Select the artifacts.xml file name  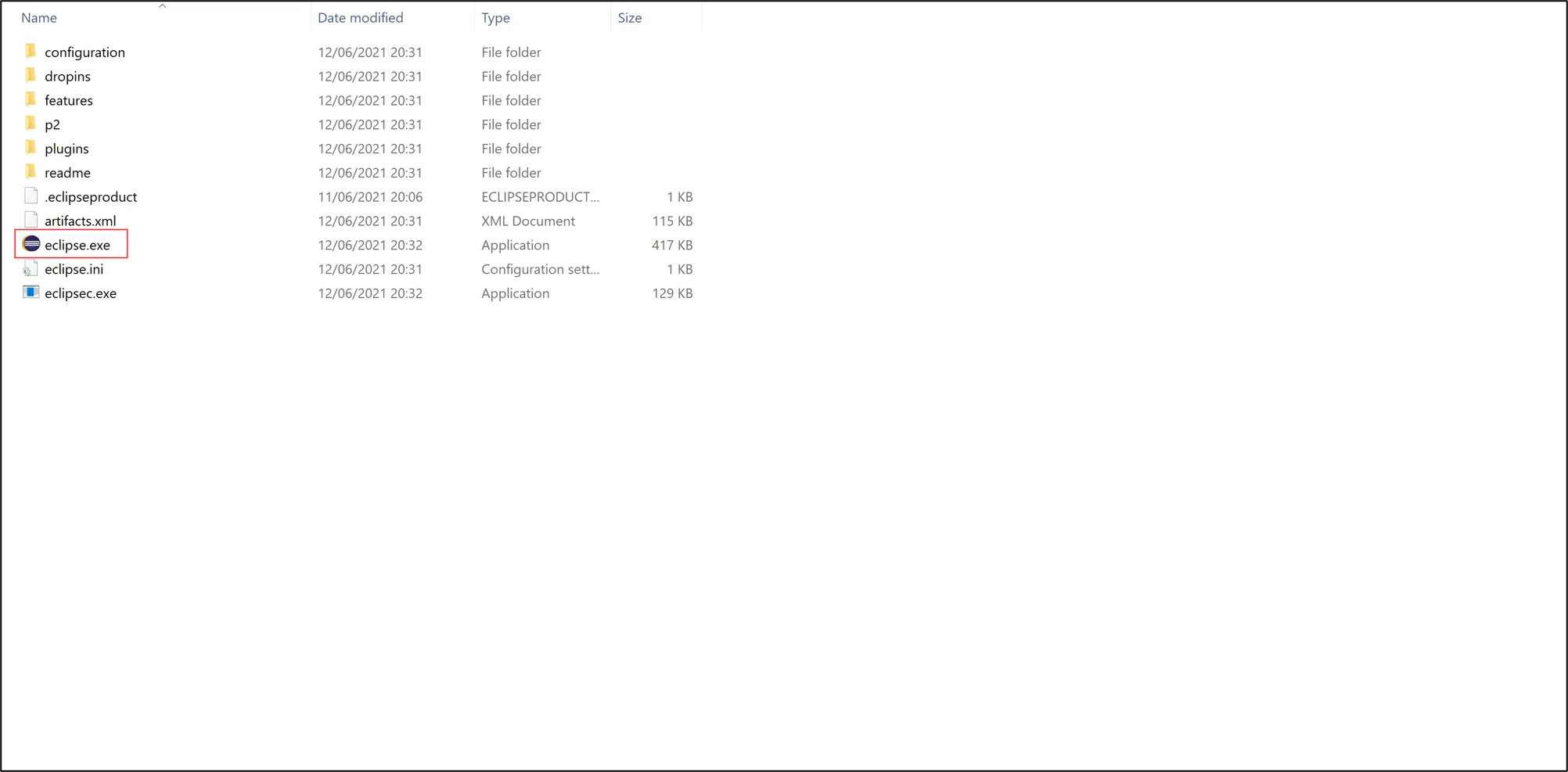[80, 221]
